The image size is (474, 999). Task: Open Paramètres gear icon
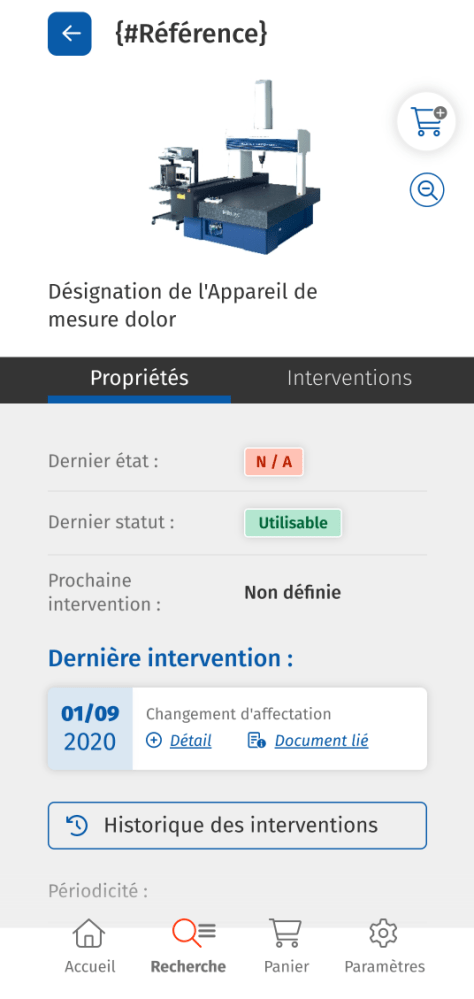pos(384,933)
